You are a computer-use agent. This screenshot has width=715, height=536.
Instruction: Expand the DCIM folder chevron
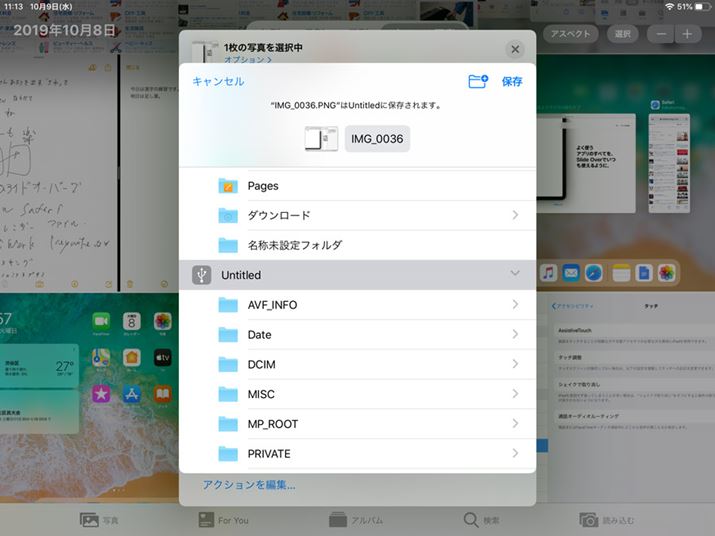[x=515, y=365]
